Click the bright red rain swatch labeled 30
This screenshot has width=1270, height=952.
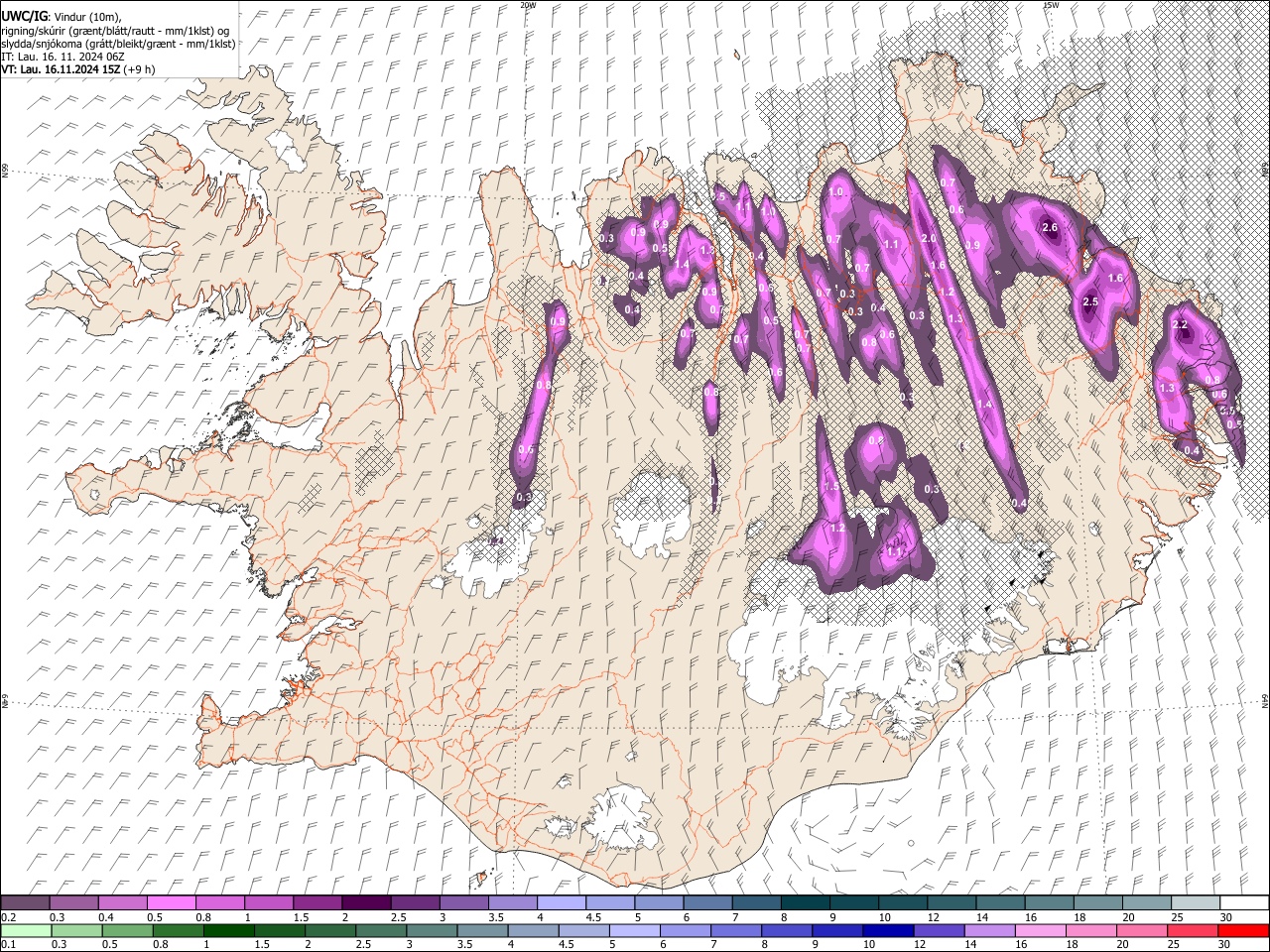[x=1243, y=930]
